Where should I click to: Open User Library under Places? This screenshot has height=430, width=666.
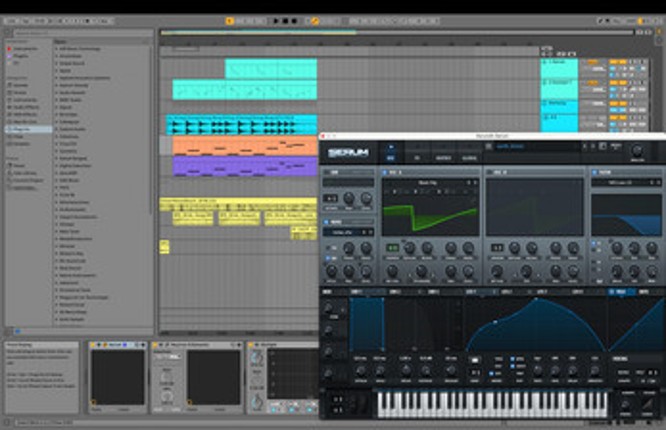25,173
